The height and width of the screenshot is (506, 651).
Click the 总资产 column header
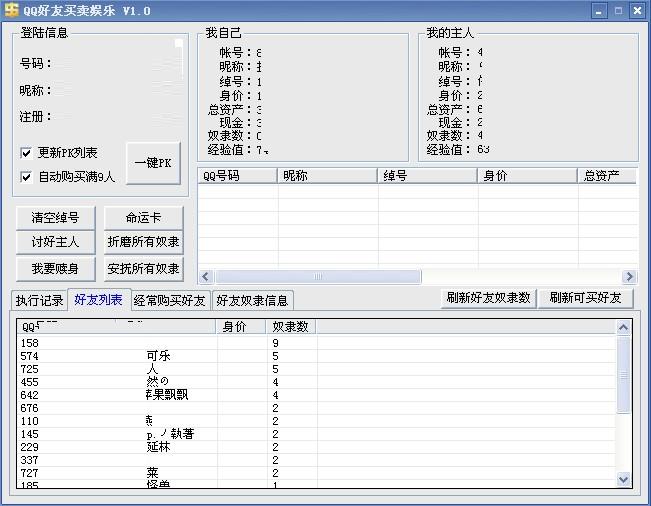tap(607, 176)
